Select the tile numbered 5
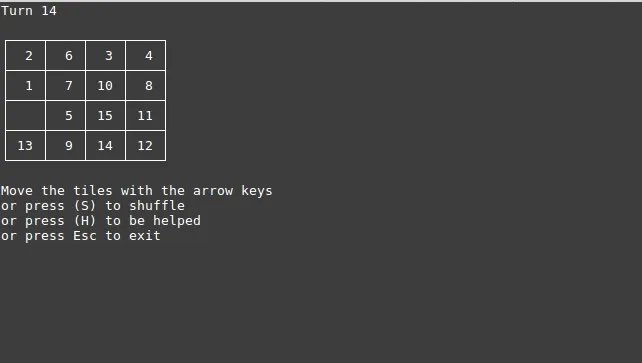 66,116
